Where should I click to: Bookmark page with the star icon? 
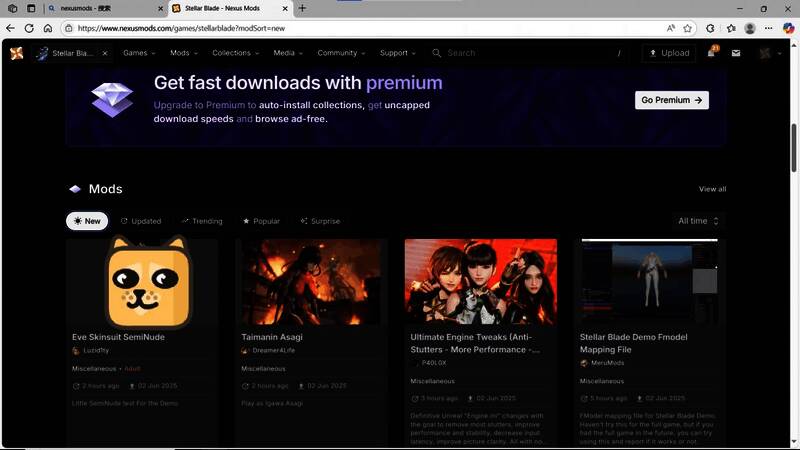(x=688, y=28)
